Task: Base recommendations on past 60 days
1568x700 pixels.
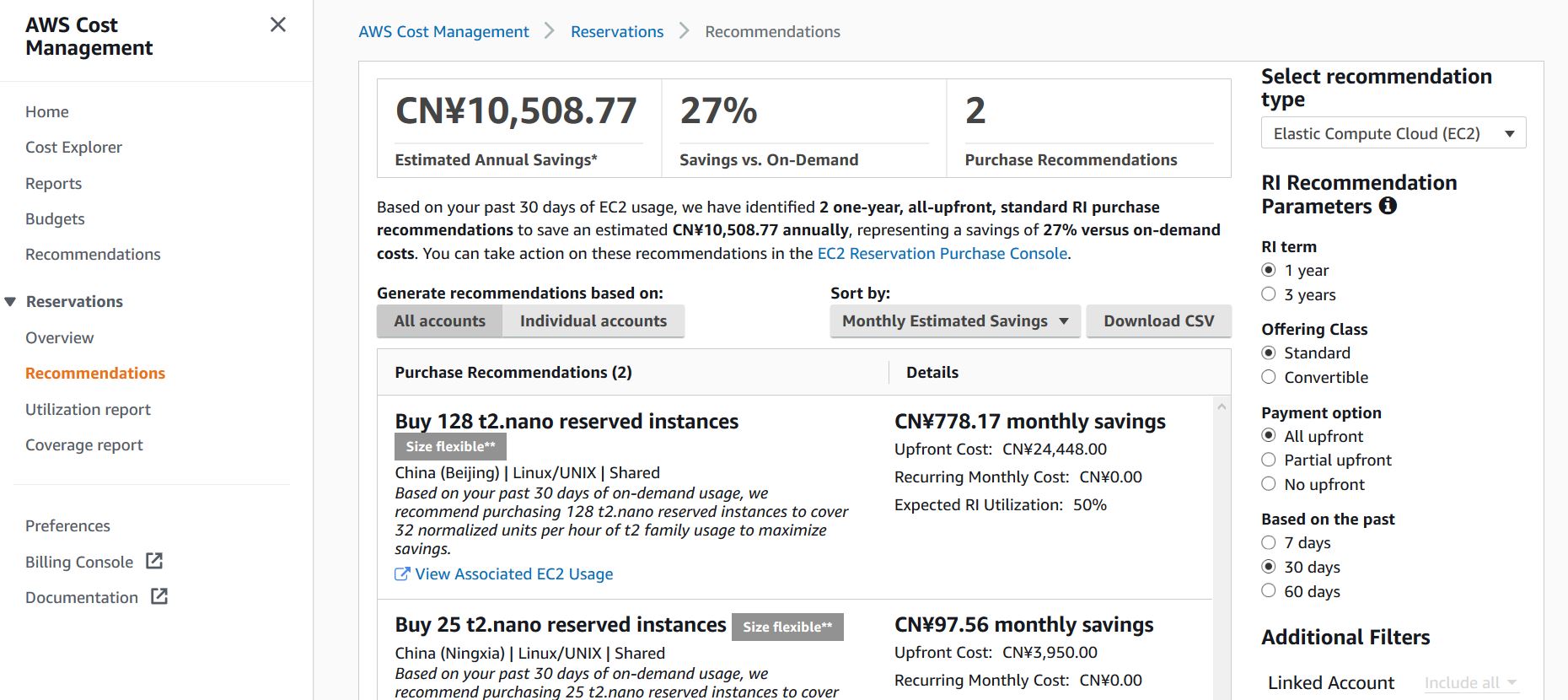Action: pyautogui.click(x=1269, y=591)
